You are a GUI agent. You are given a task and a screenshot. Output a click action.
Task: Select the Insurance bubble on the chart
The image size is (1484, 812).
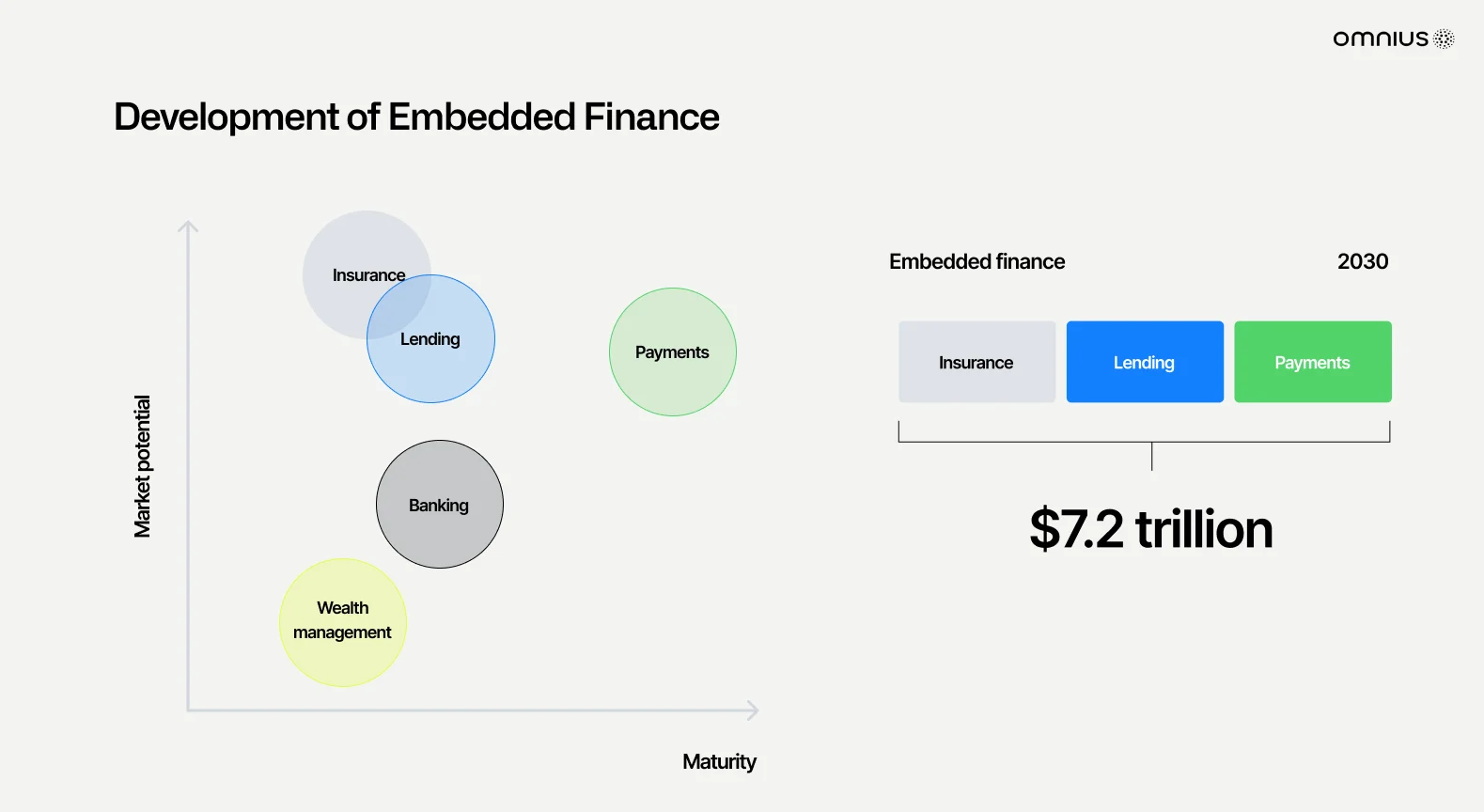tap(367, 274)
